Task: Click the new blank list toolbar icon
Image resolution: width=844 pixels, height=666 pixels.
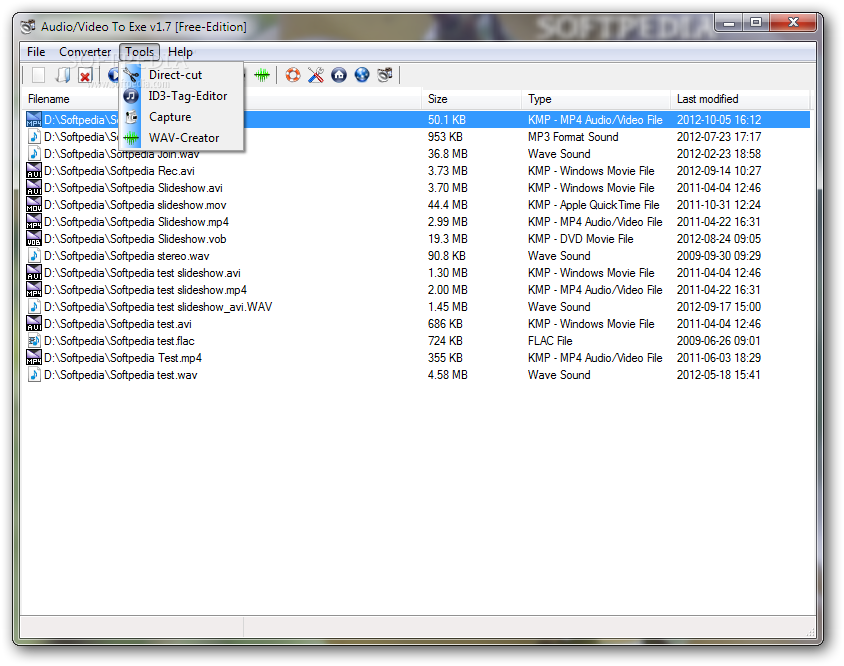Action: point(38,75)
